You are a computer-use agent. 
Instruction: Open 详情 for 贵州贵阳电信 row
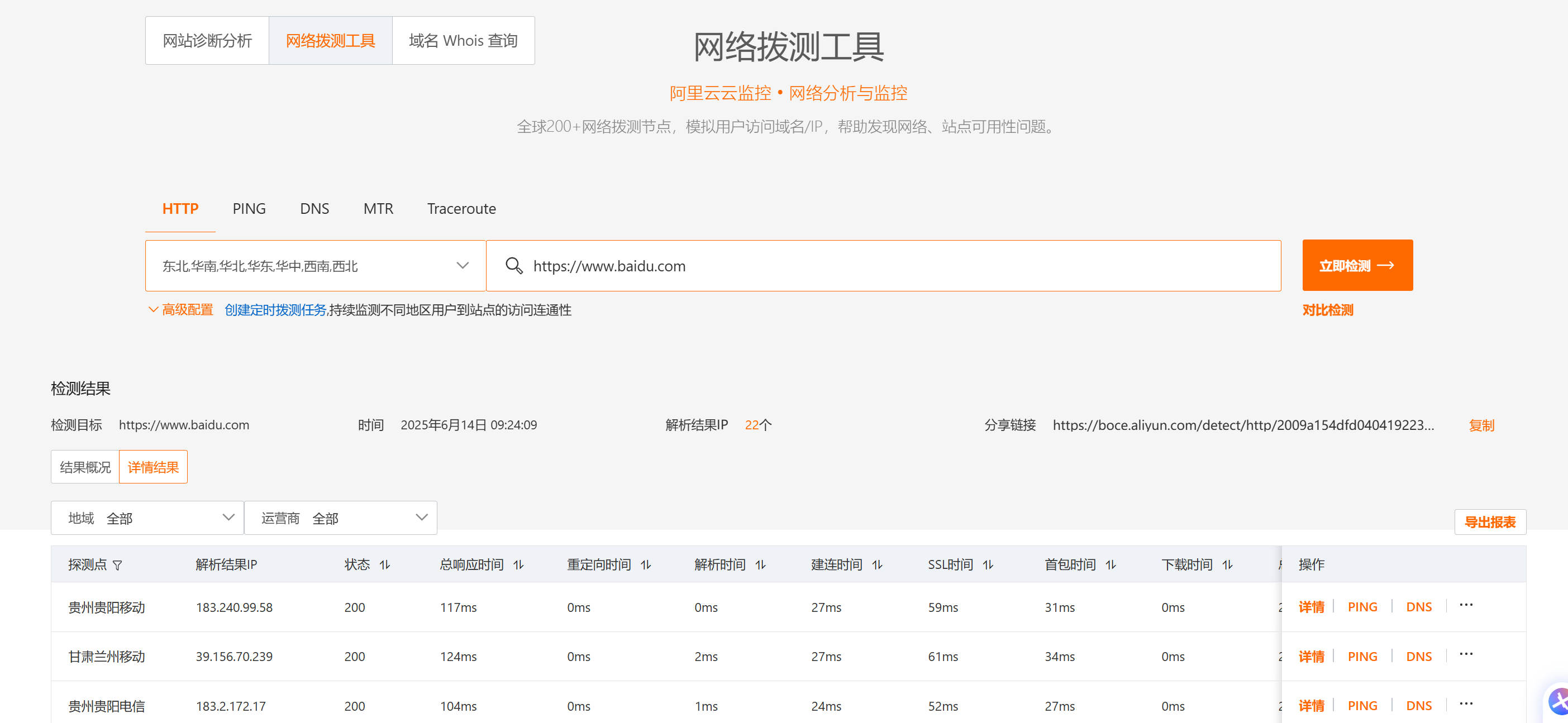(x=1311, y=705)
